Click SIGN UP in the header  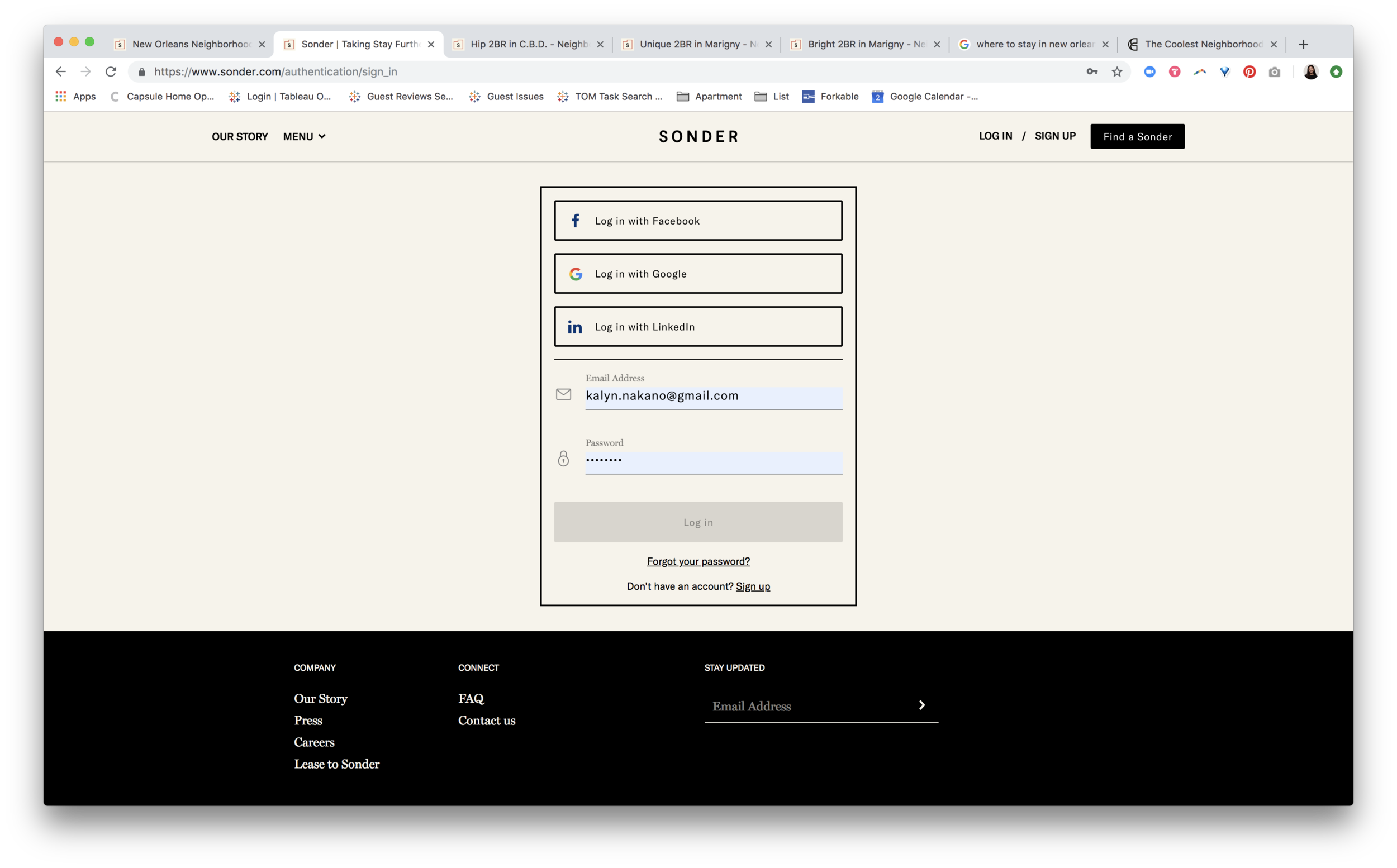tap(1056, 136)
